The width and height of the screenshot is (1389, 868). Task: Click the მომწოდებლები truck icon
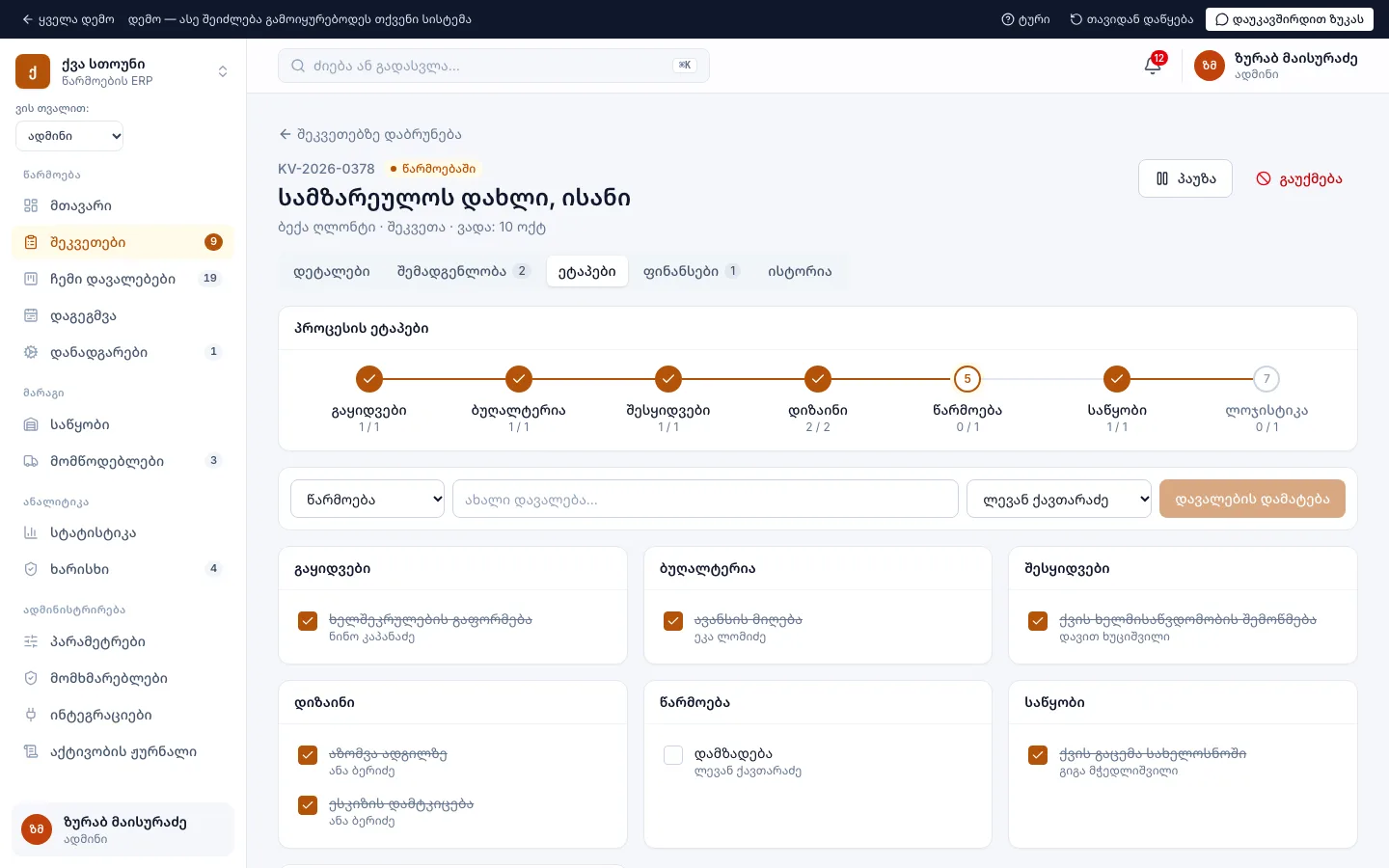31,461
